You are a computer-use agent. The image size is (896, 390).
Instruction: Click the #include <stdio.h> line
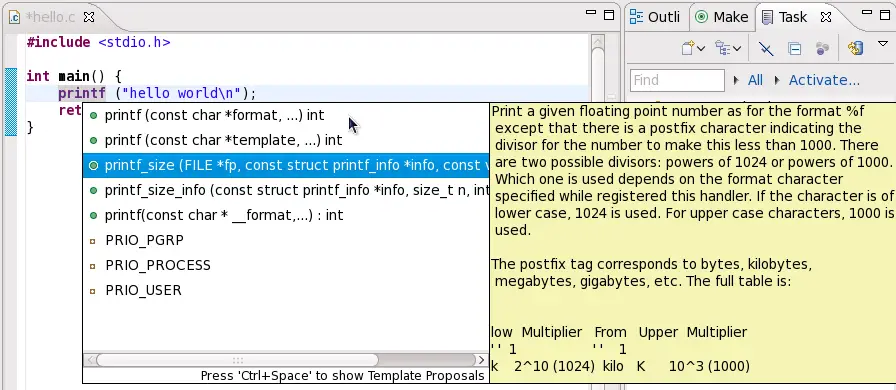(x=98, y=42)
